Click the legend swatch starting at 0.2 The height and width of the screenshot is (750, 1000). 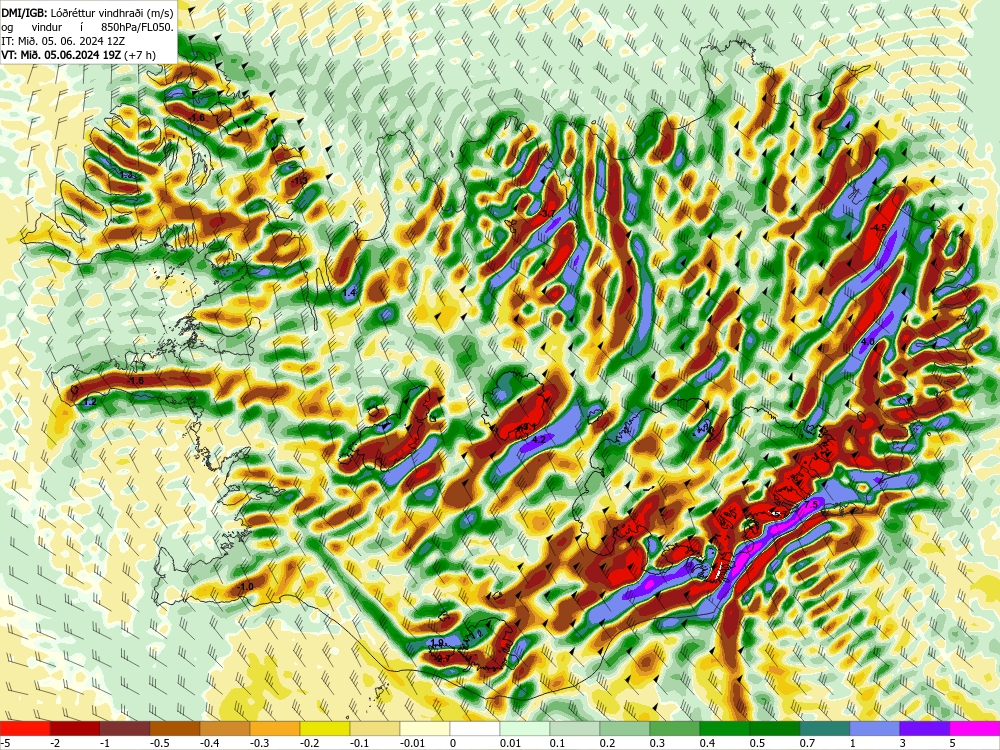click(x=625, y=728)
